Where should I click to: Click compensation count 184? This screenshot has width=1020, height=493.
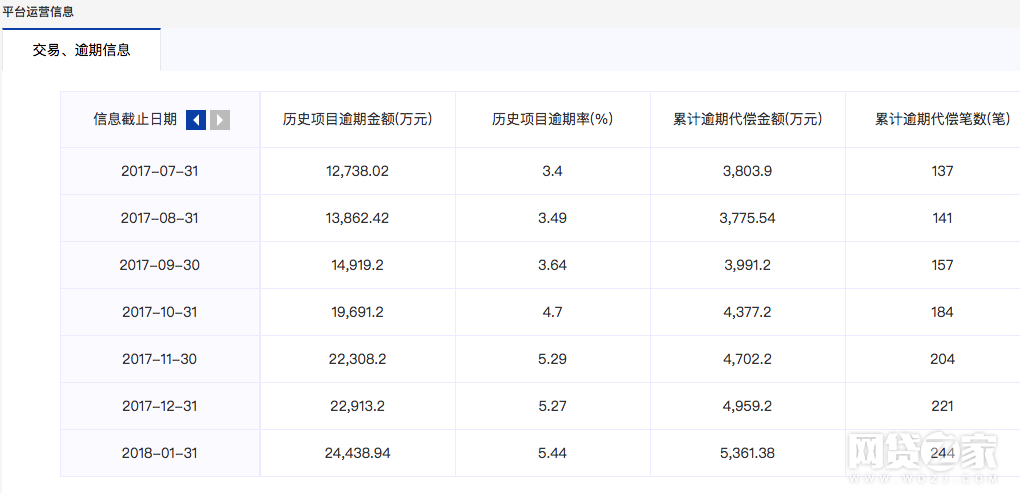coord(942,312)
